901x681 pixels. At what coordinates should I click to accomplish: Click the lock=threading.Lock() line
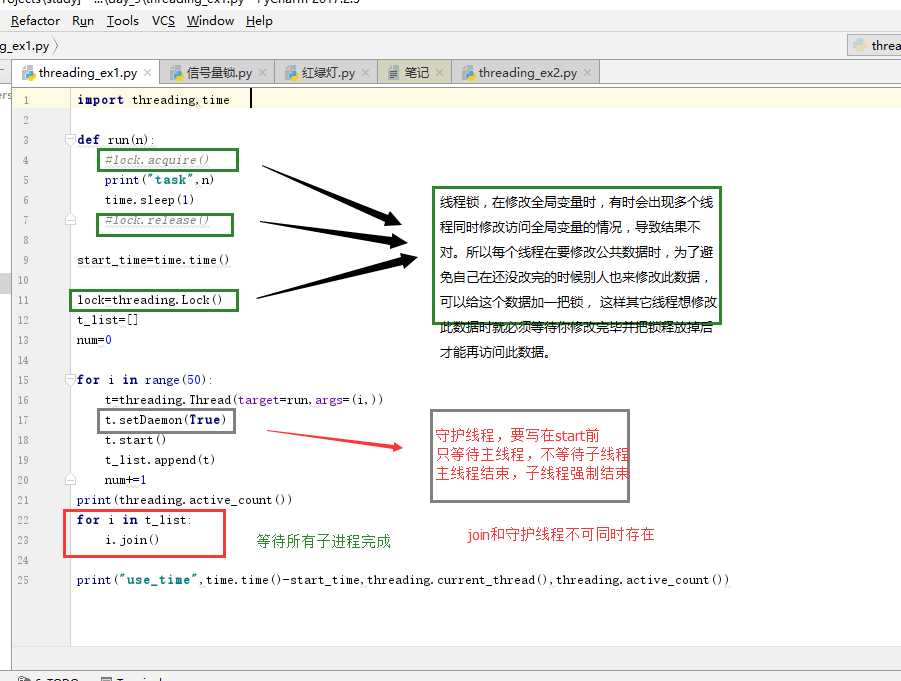[x=149, y=300]
